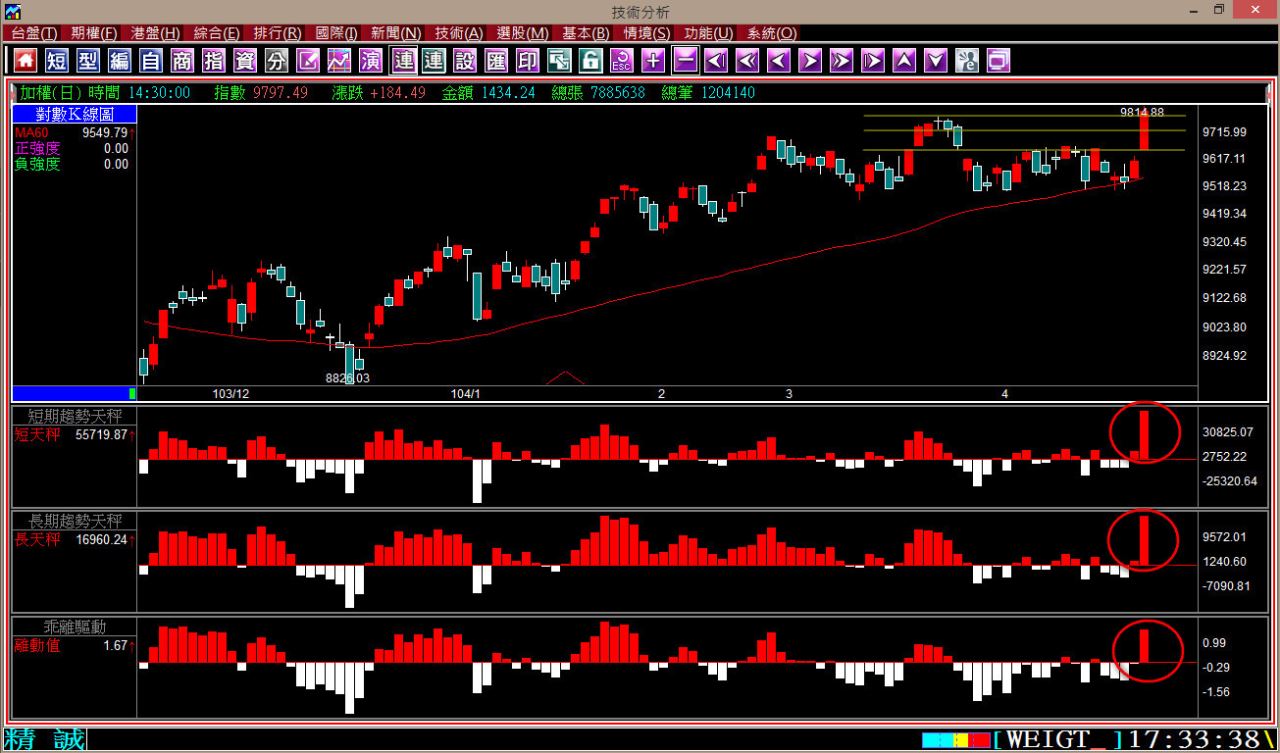This screenshot has height=753, width=1280.
Task: Click the trend line chart icon
Action: pyautogui.click(x=340, y=61)
